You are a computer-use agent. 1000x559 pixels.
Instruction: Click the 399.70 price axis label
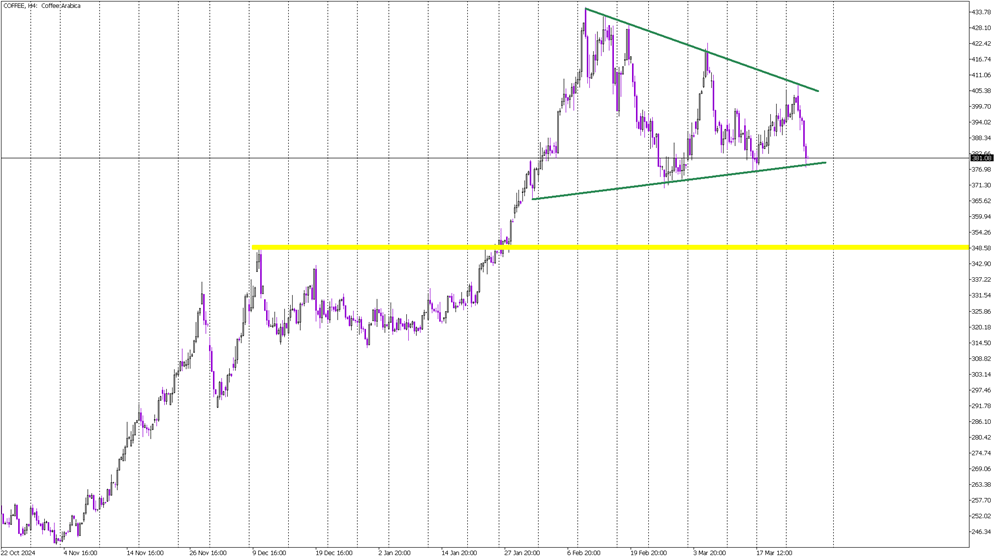(x=982, y=106)
